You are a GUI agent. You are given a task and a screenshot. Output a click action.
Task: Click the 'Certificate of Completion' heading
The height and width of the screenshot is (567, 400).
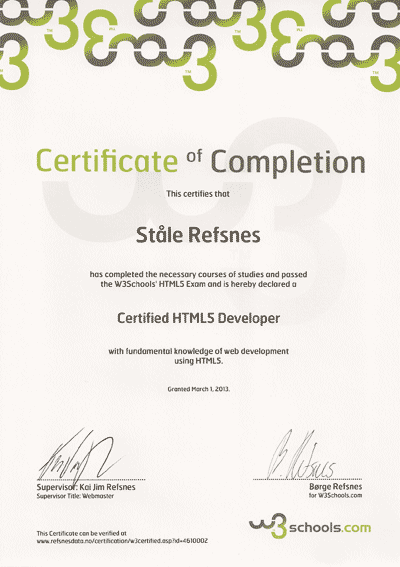click(201, 162)
